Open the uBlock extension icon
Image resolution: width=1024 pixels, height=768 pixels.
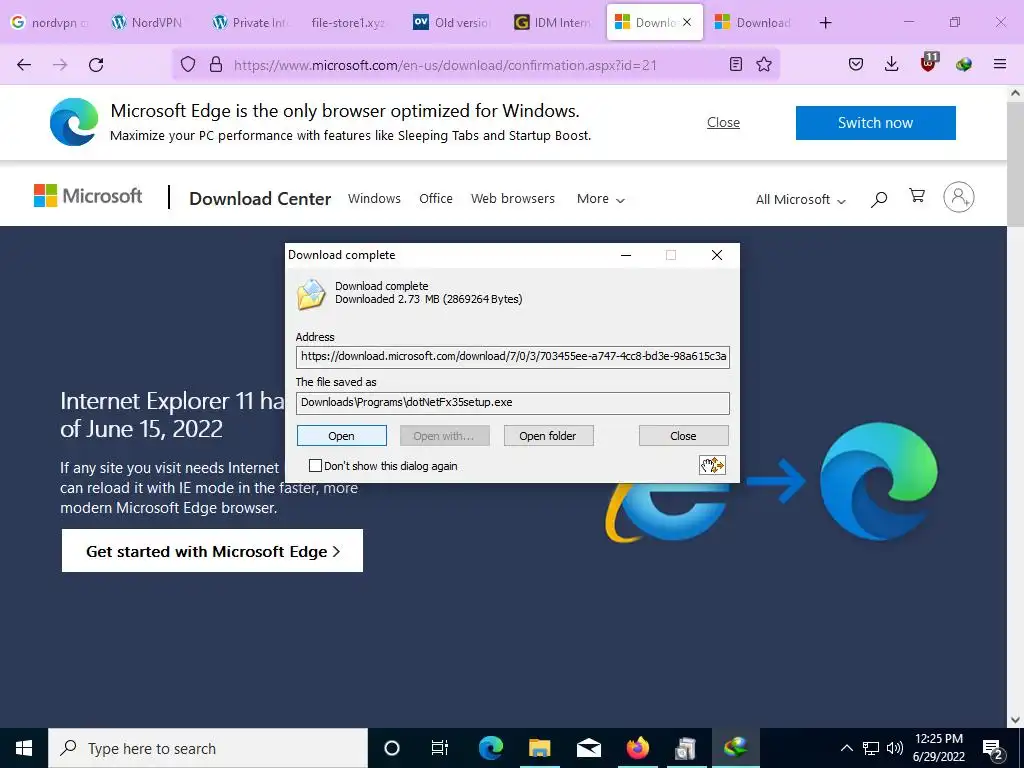pyautogui.click(x=929, y=63)
